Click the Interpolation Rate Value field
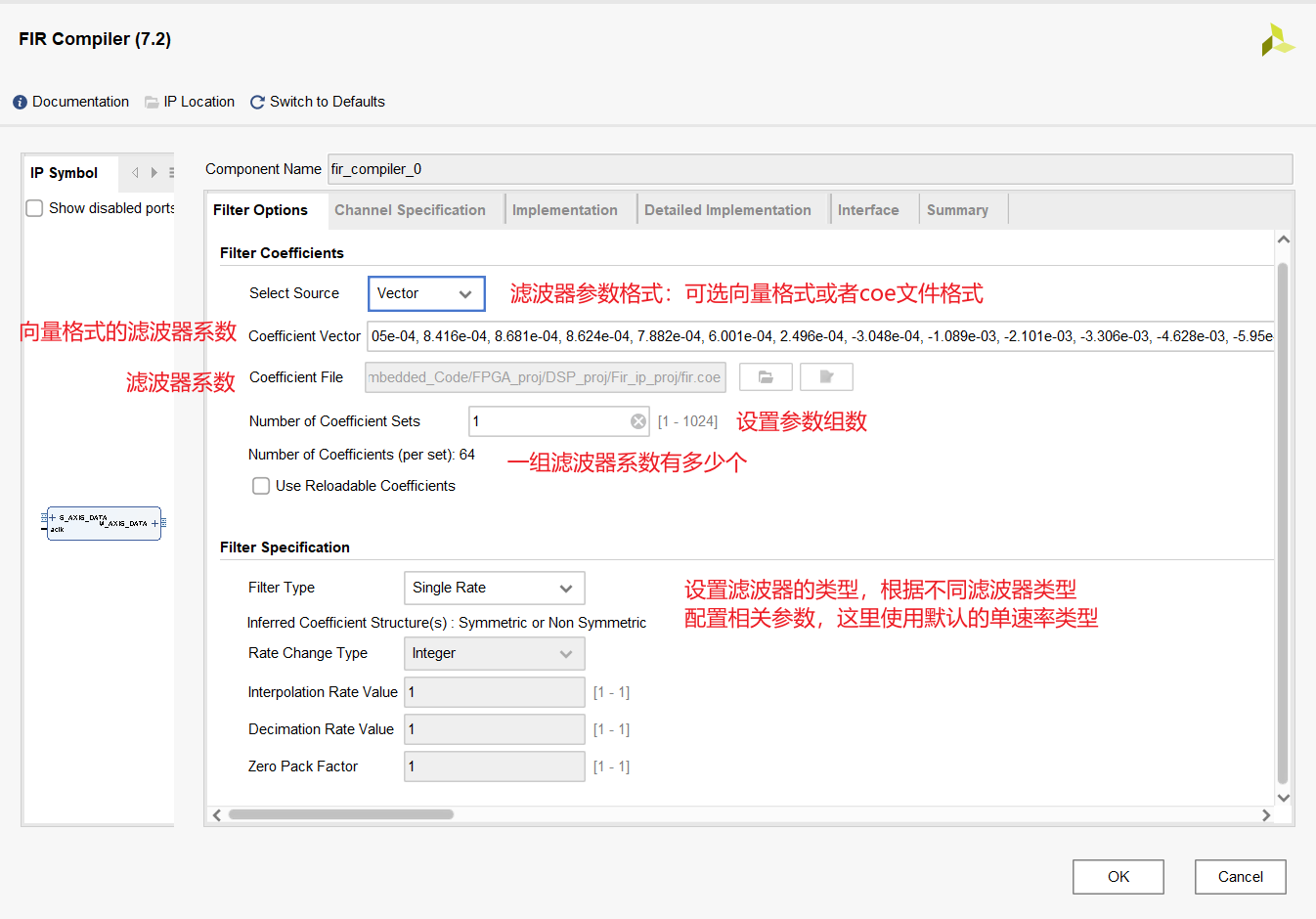1316x919 pixels. point(494,692)
